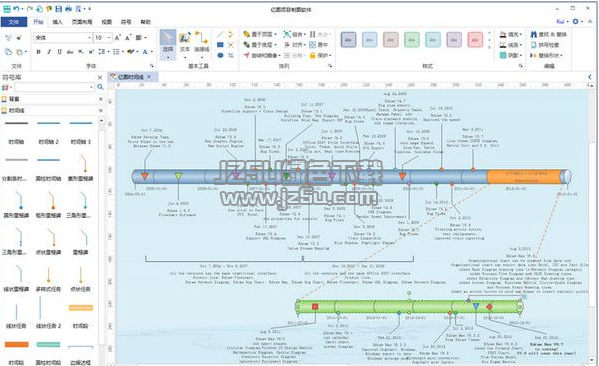Pick the rectangle shape drawing tool

(x=220, y=45)
